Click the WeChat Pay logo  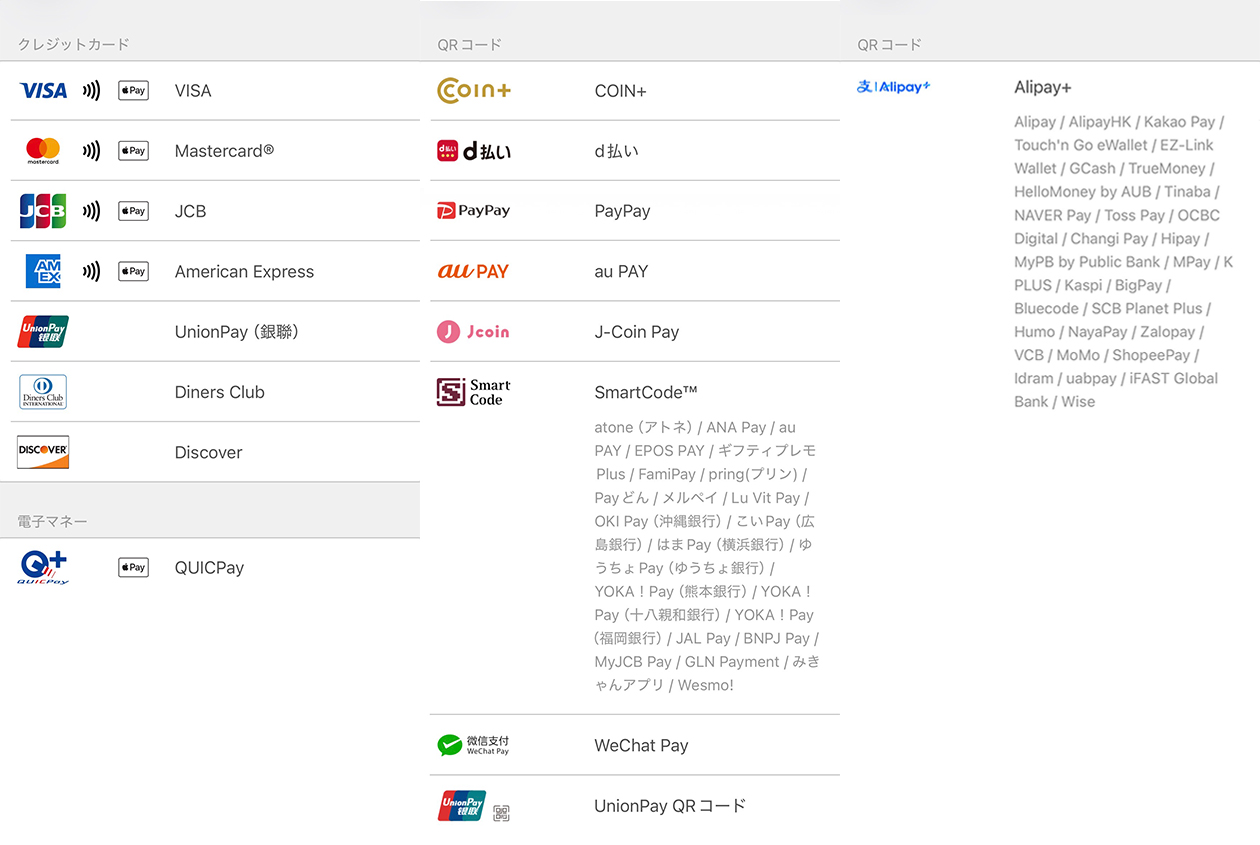click(474, 745)
